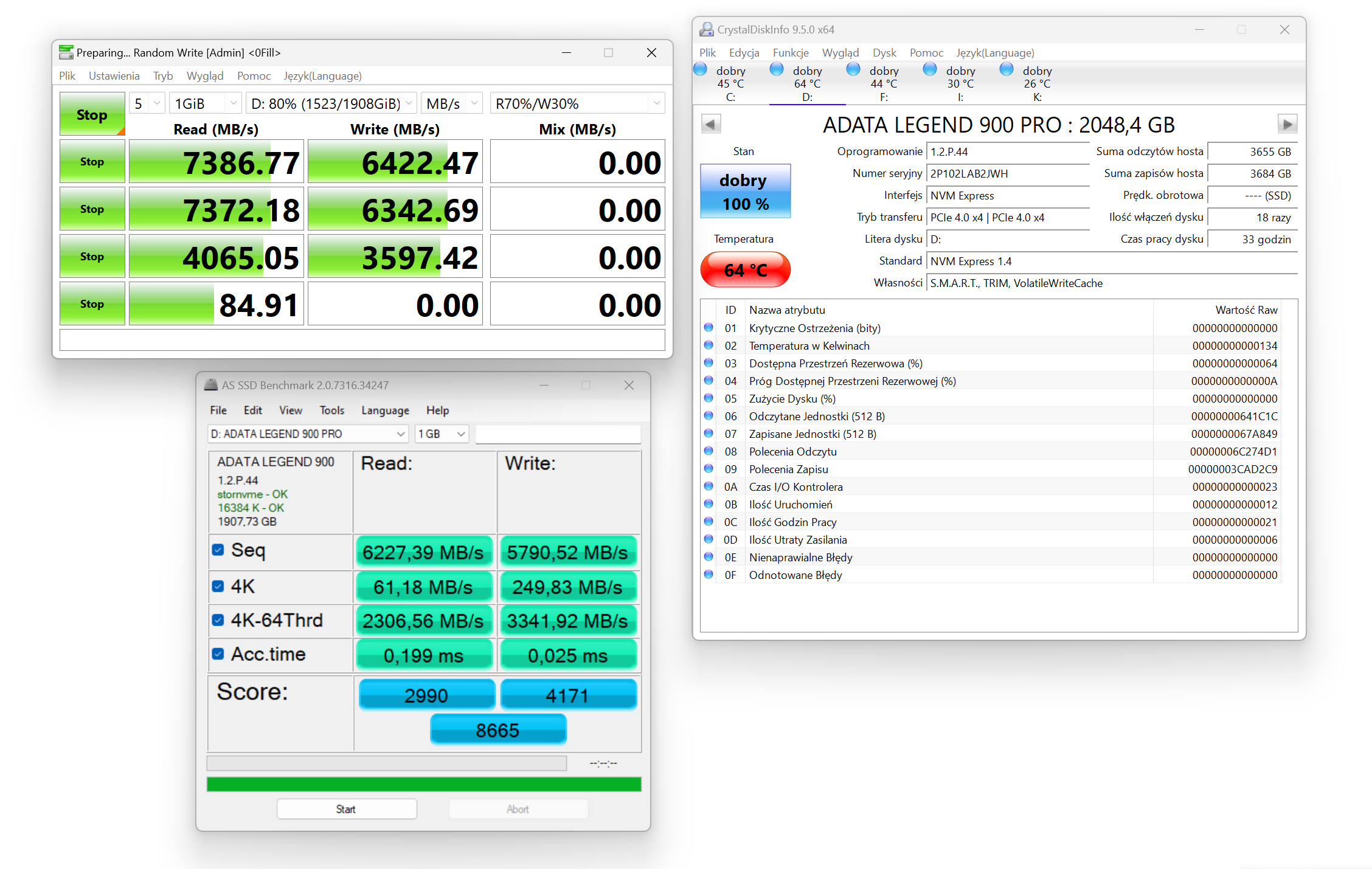
Task: Toggle the Acc.time checkbox
Action: 218,654
